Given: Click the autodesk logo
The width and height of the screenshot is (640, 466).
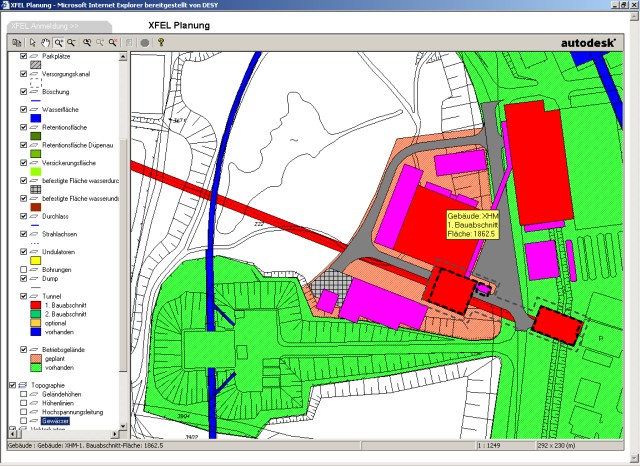Looking at the screenshot, I should coord(588,43).
